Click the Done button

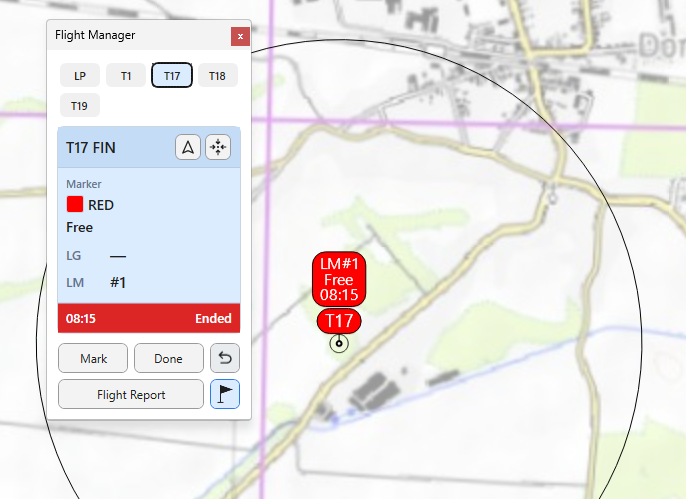168,358
